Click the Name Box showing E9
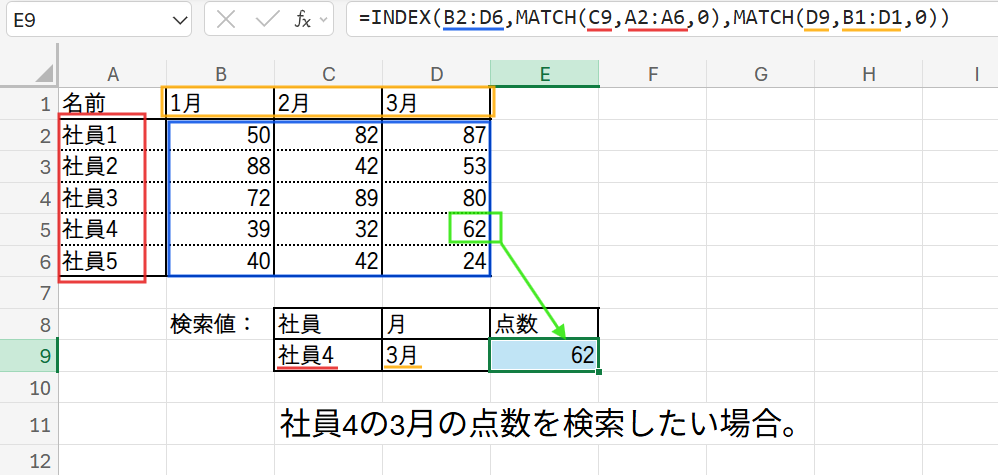Screen dimensions: 998x475 [99, 20]
